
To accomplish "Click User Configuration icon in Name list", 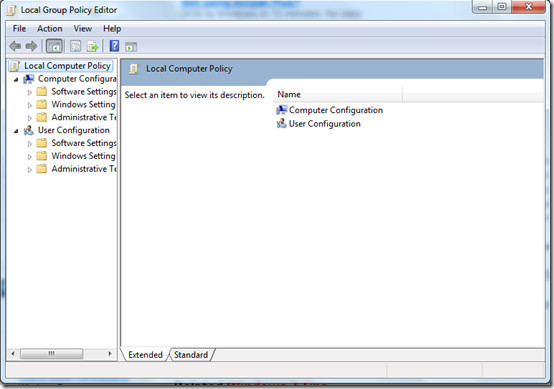I will tap(282, 124).
